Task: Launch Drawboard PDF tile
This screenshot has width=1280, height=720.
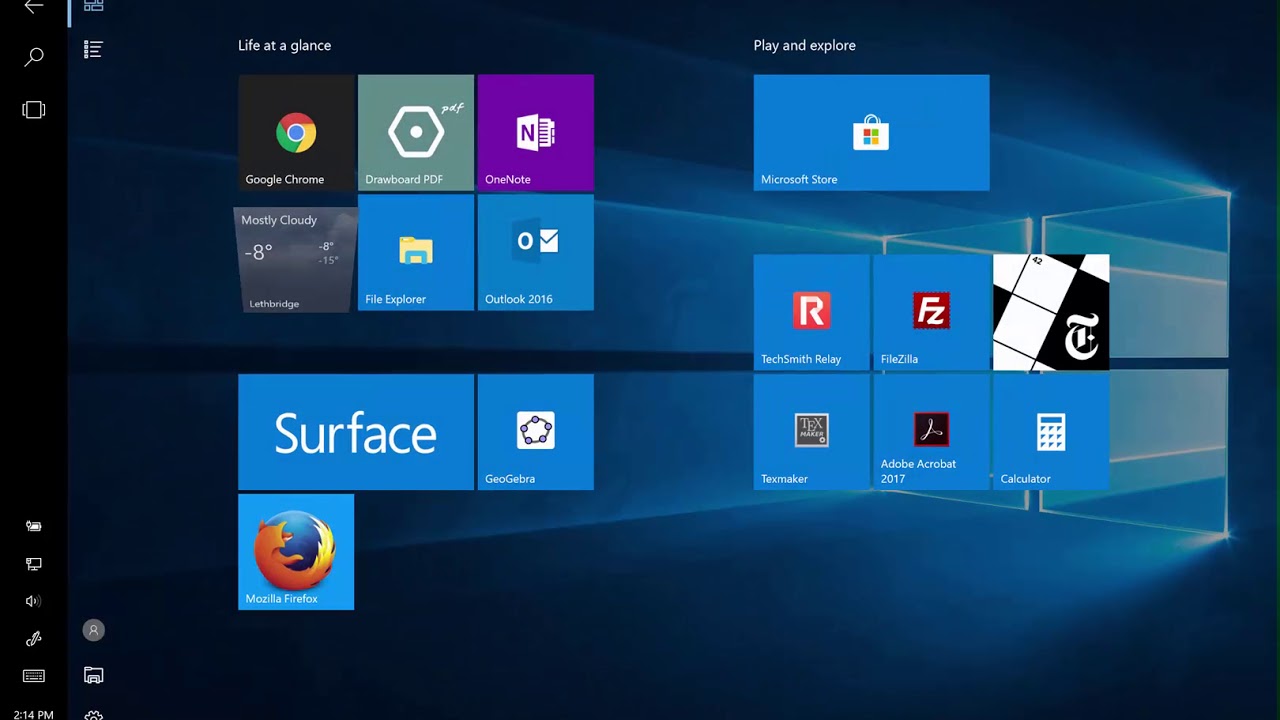Action: pos(416,132)
